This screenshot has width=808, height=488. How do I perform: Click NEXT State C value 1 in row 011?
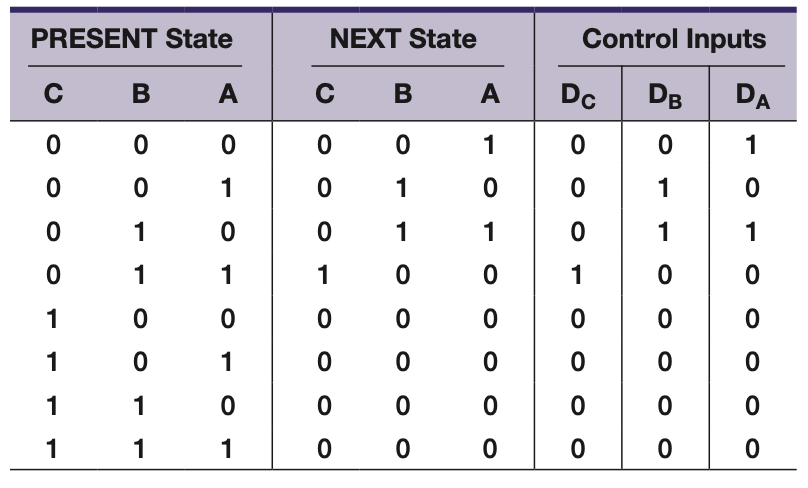[x=323, y=275]
